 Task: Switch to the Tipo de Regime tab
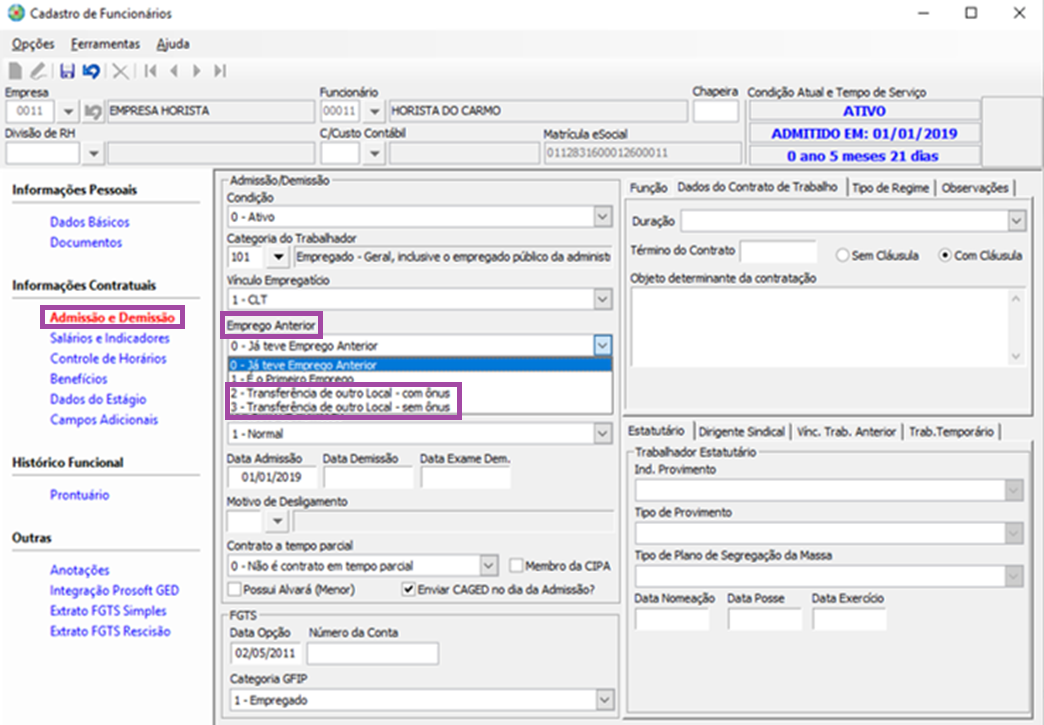pos(891,187)
